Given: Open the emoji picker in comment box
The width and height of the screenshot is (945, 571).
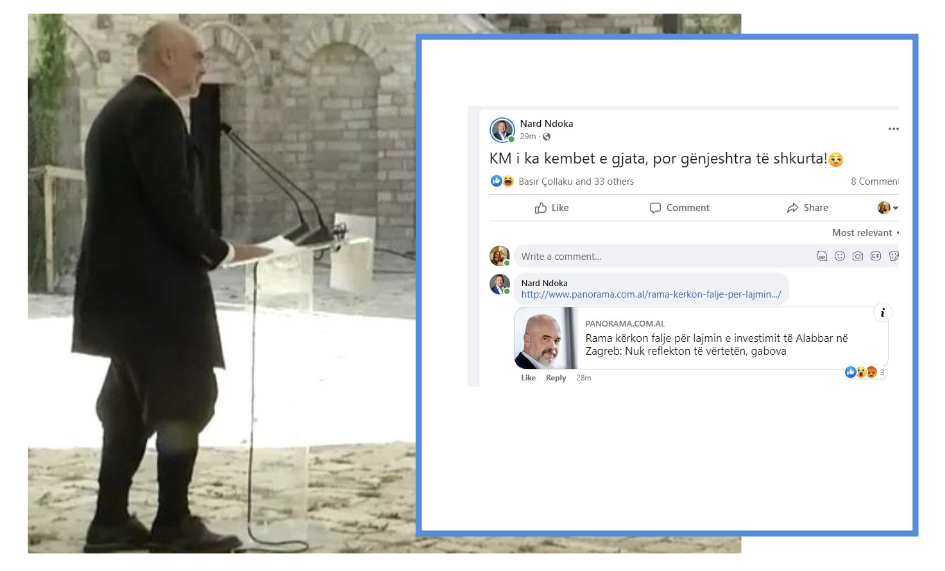Looking at the screenshot, I should coord(840,256).
